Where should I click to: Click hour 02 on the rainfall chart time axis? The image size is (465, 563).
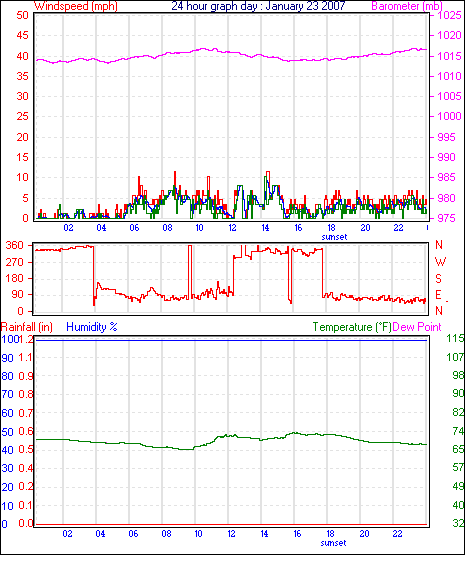tap(68, 534)
